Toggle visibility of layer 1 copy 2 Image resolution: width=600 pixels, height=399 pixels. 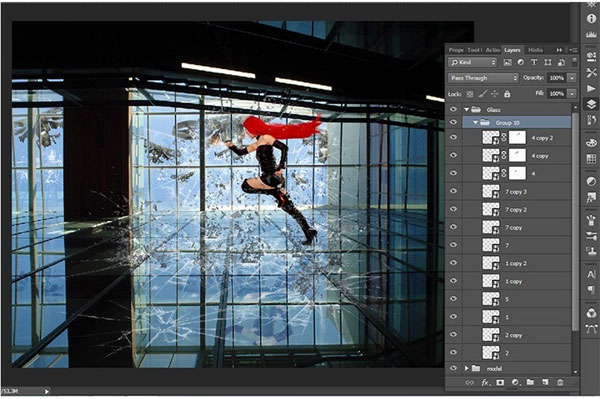[x=453, y=263]
